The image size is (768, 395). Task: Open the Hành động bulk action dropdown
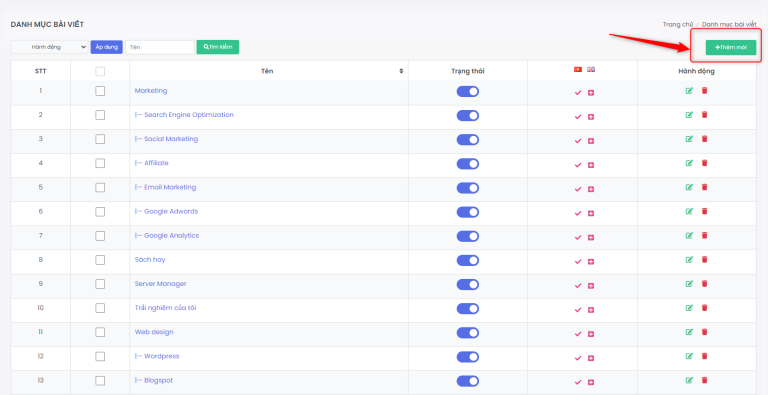tap(49, 47)
